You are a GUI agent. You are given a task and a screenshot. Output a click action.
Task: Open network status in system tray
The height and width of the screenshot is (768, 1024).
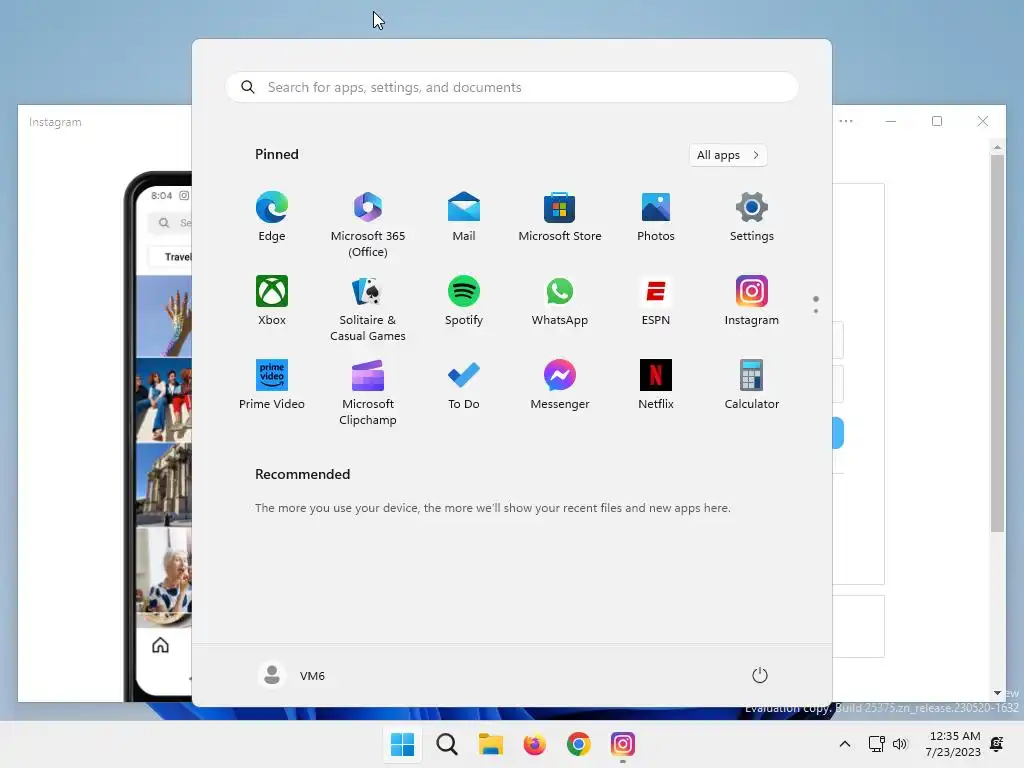tap(876, 744)
